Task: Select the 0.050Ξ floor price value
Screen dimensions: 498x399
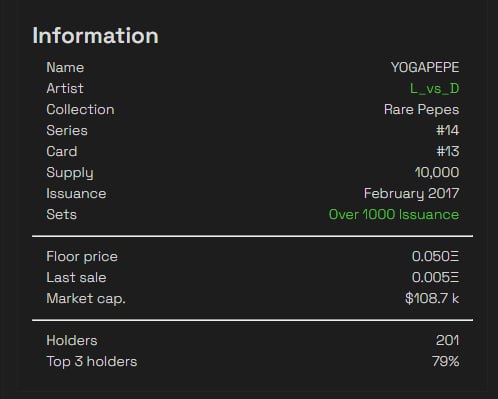Action: (x=435, y=256)
